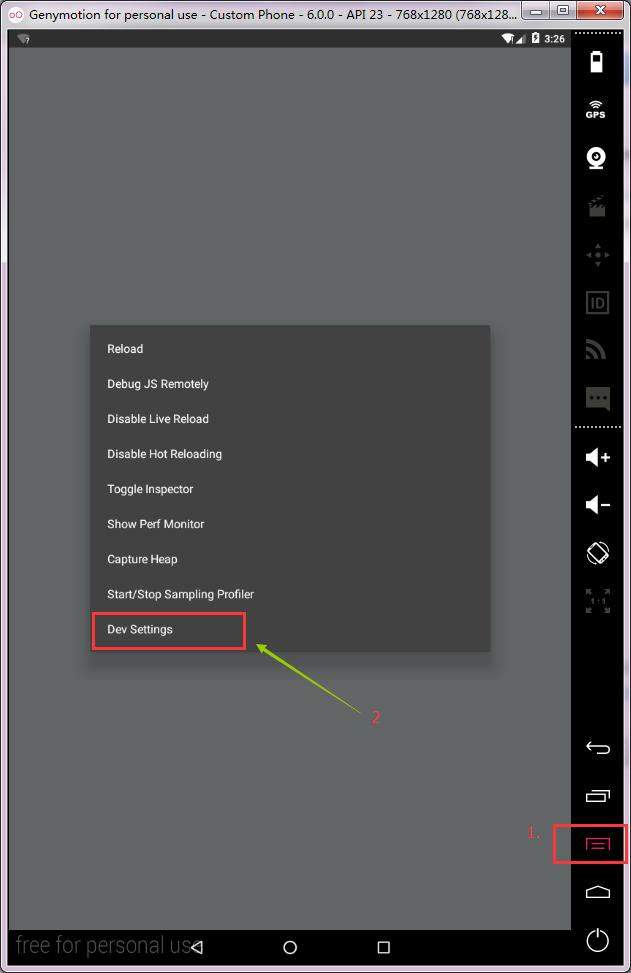Click the Genymotion sidebar back button

[597, 748]
